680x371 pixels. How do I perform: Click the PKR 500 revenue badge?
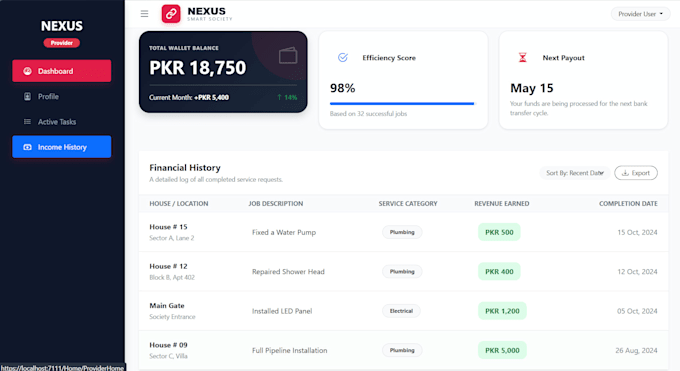tap(499, 232)
